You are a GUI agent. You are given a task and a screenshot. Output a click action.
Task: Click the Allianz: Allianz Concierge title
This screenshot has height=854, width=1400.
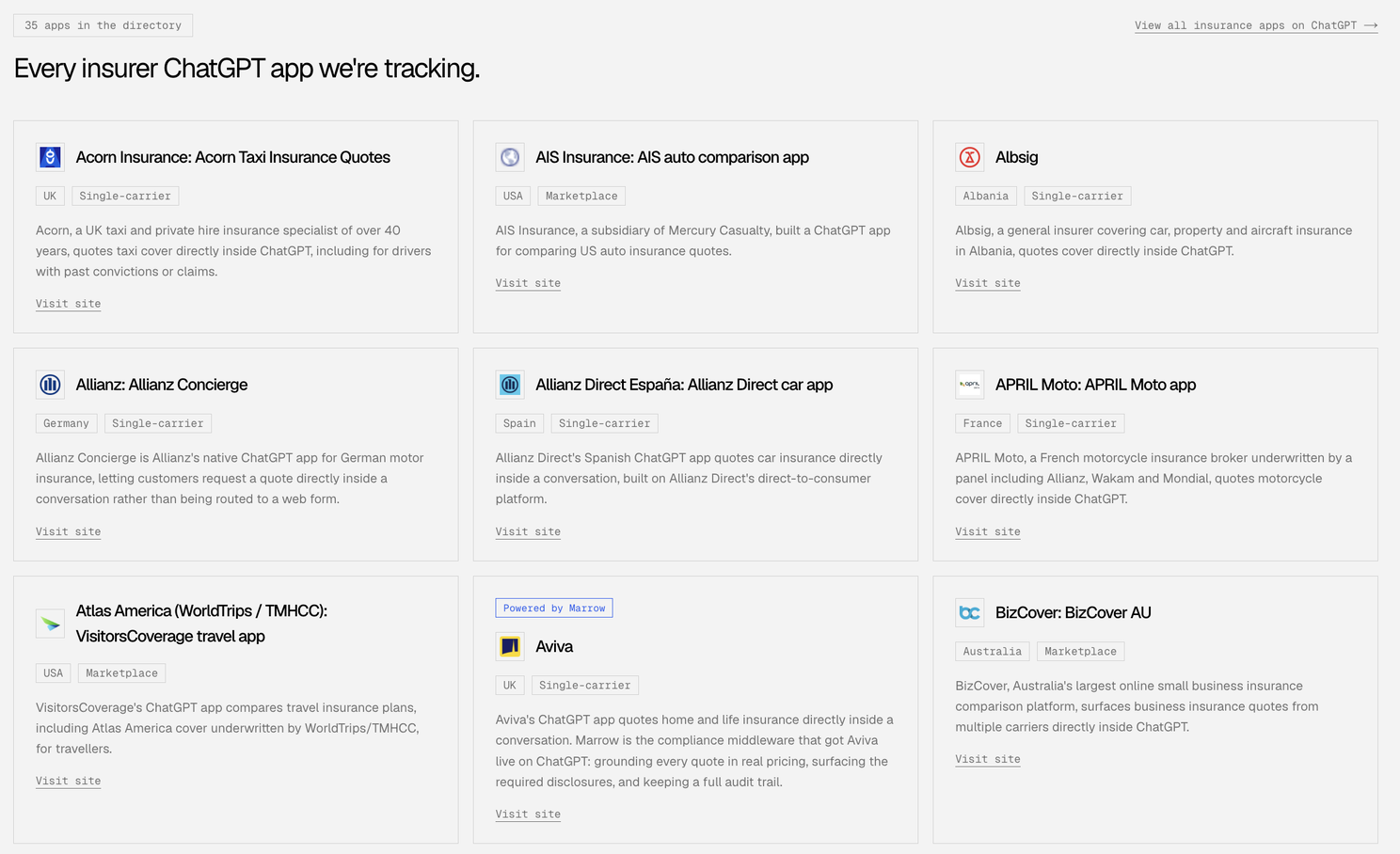coord(162,385)
